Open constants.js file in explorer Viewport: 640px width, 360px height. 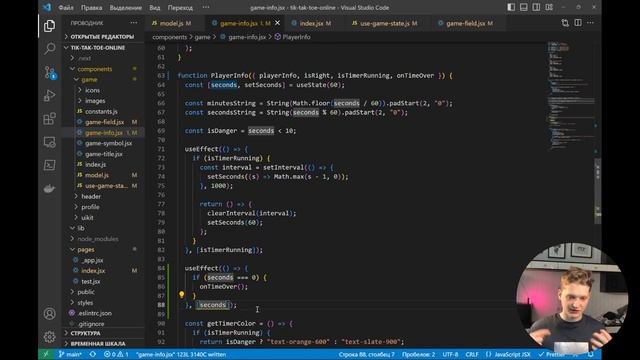(101, 111)
